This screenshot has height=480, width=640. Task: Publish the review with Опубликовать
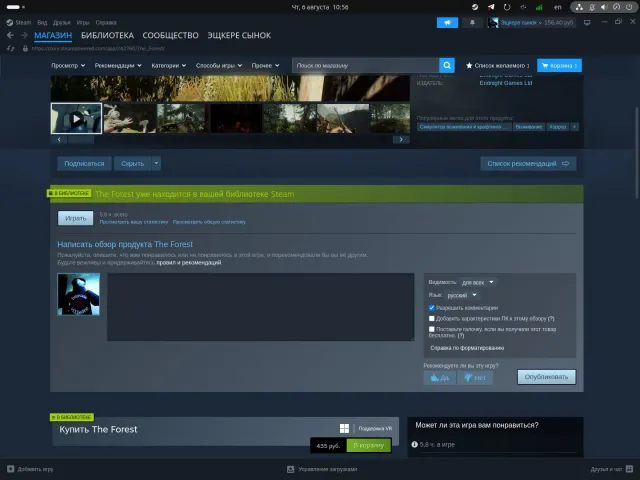point(546,377)
